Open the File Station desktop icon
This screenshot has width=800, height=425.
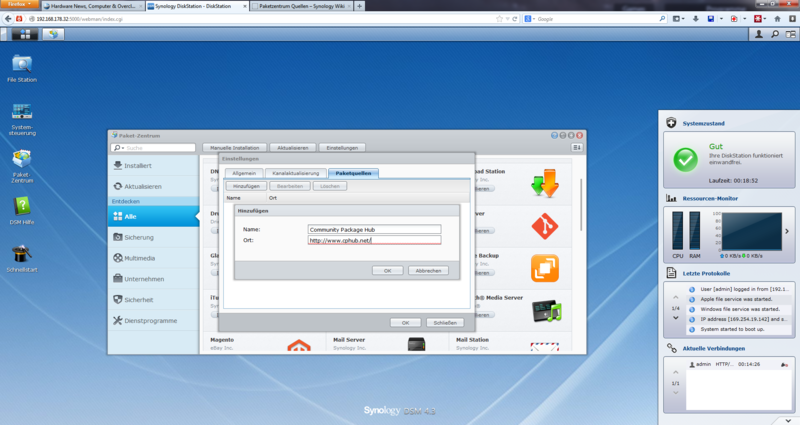coord(21,69)
